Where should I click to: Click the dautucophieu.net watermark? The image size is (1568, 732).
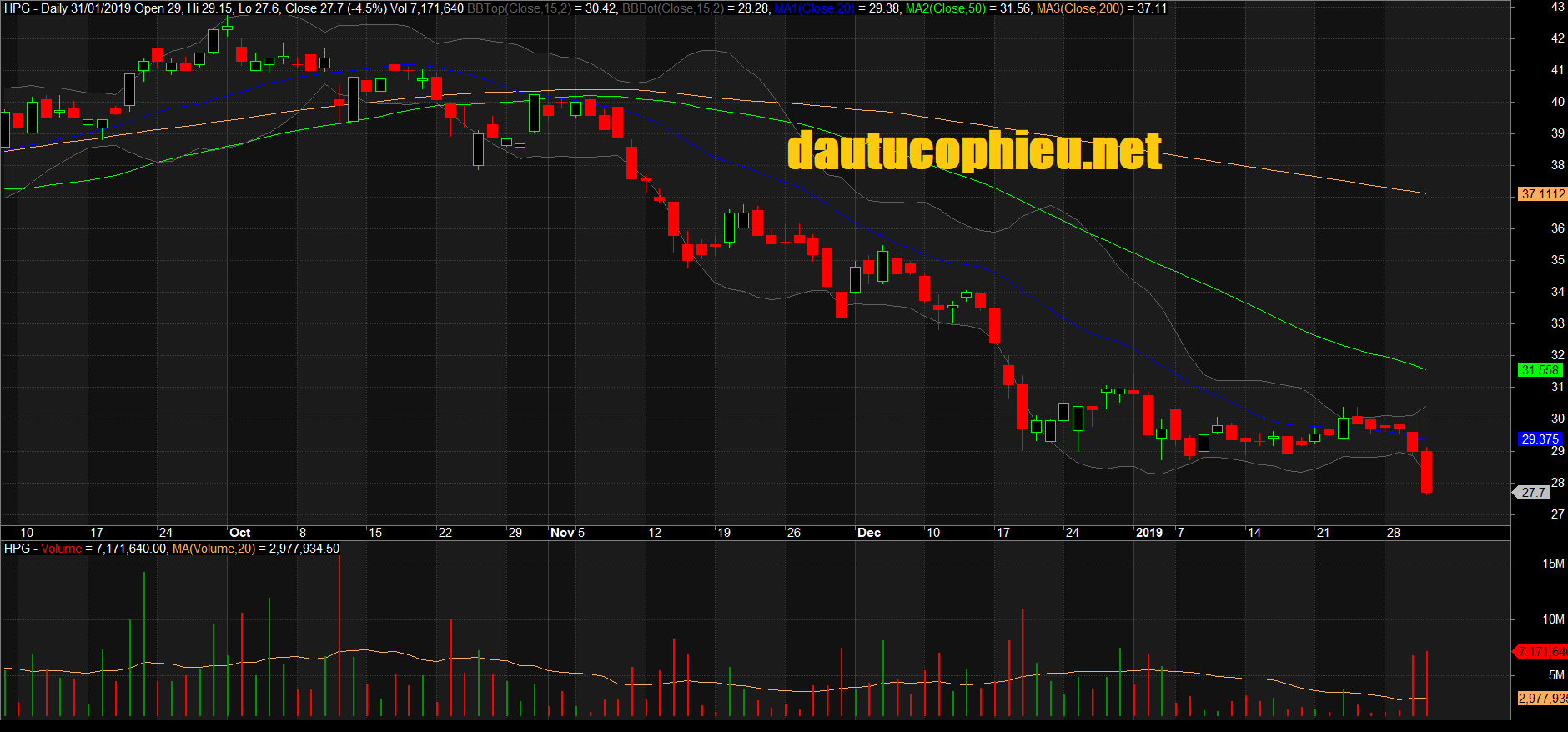[974, 151]
